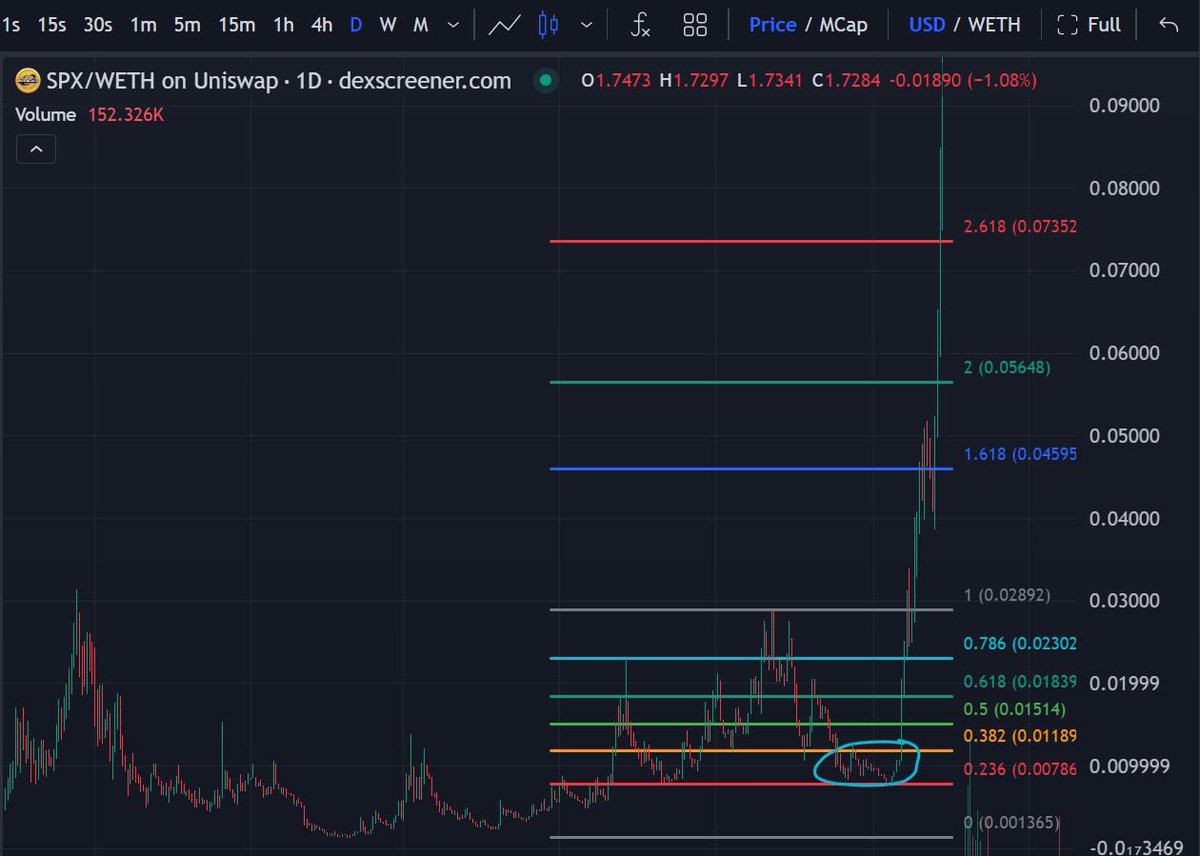1200x856 pixels.
Task: Click the 0.05000 price axis label
Action: click(1124, 436)
